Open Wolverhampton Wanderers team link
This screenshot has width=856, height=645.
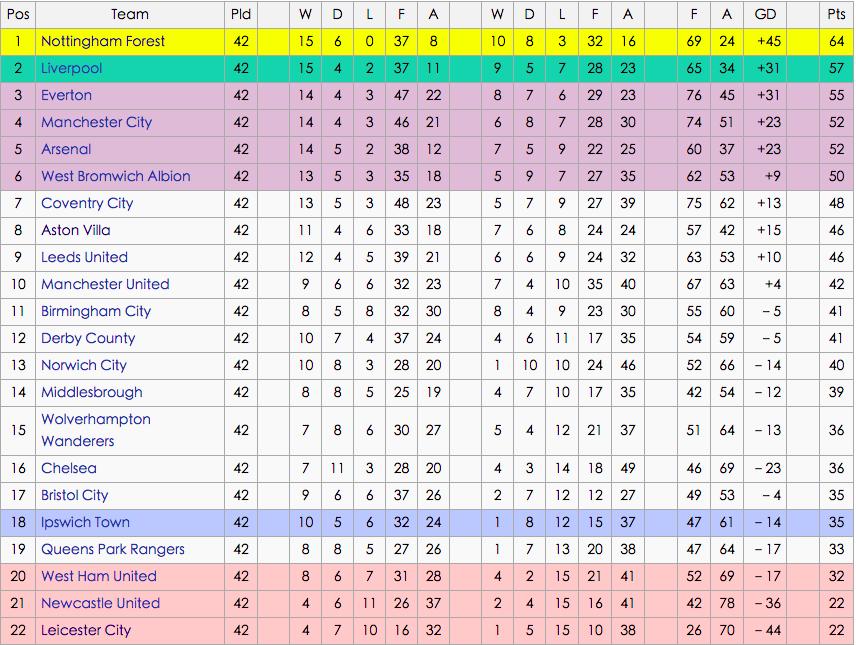tap(96, 430)
